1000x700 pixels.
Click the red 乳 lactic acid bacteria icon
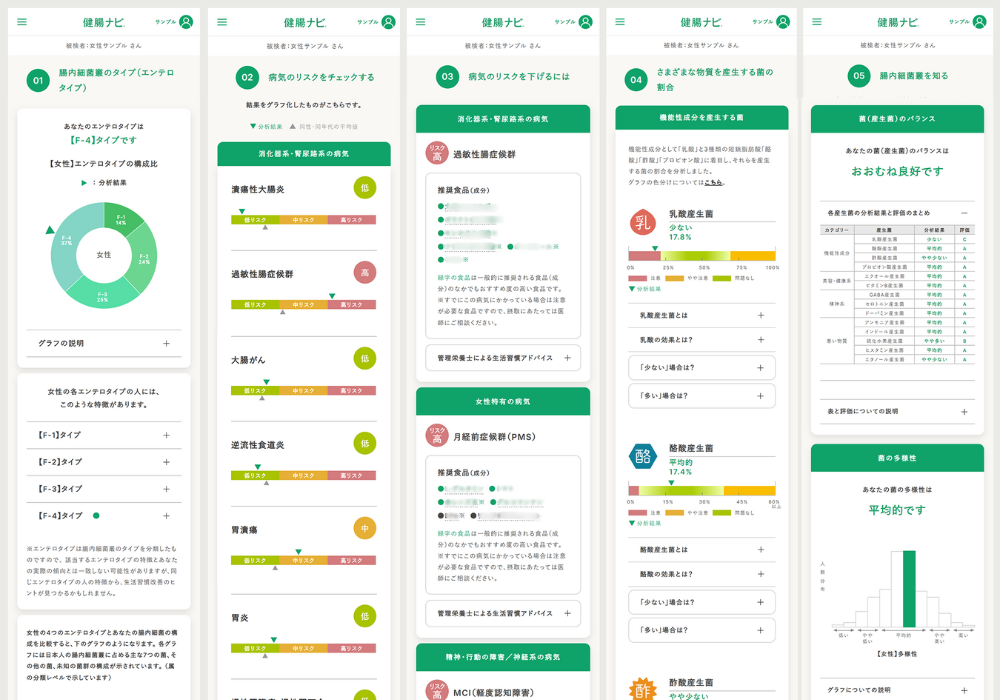tap(641, 224)
